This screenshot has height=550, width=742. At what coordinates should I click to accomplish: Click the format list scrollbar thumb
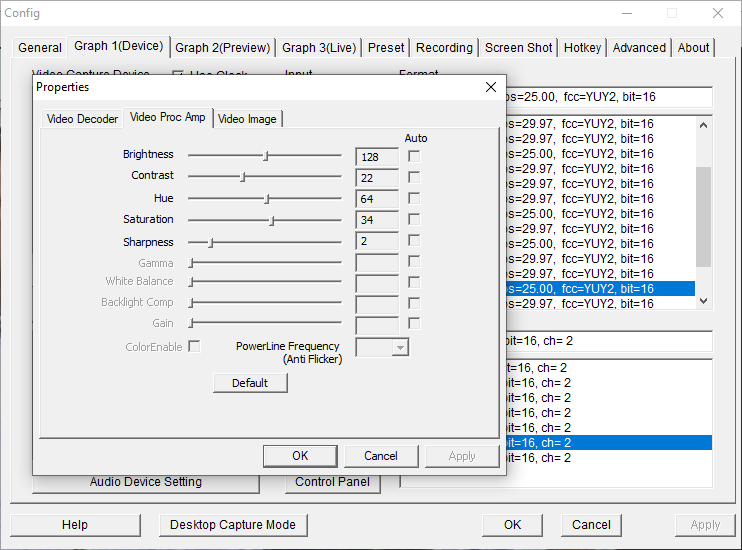(x=704, y=217)
